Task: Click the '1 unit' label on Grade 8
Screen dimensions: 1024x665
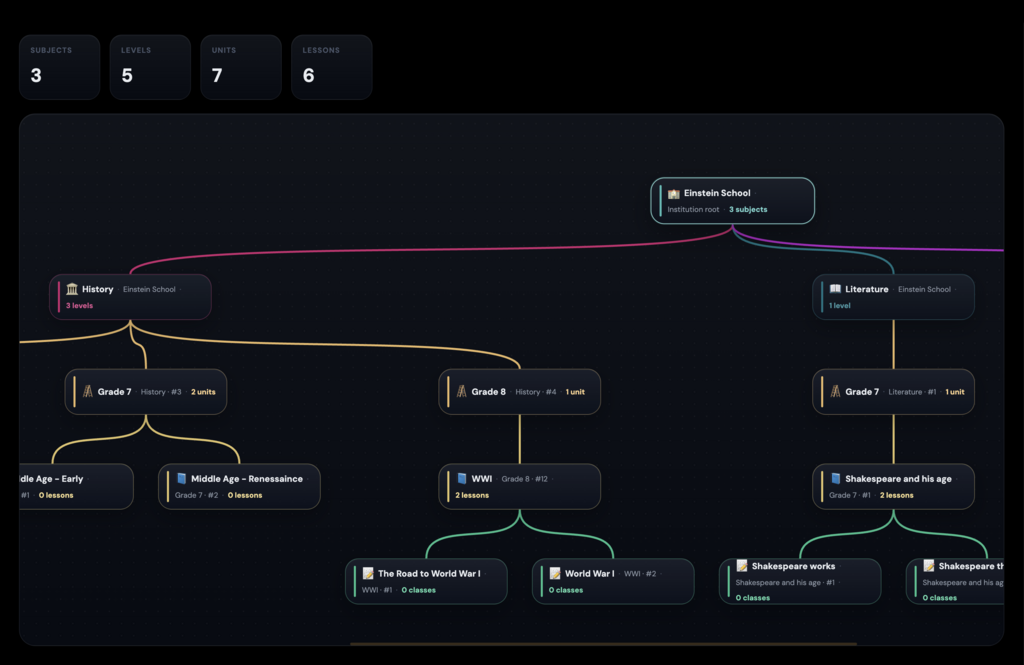Action: coord(575,392)
